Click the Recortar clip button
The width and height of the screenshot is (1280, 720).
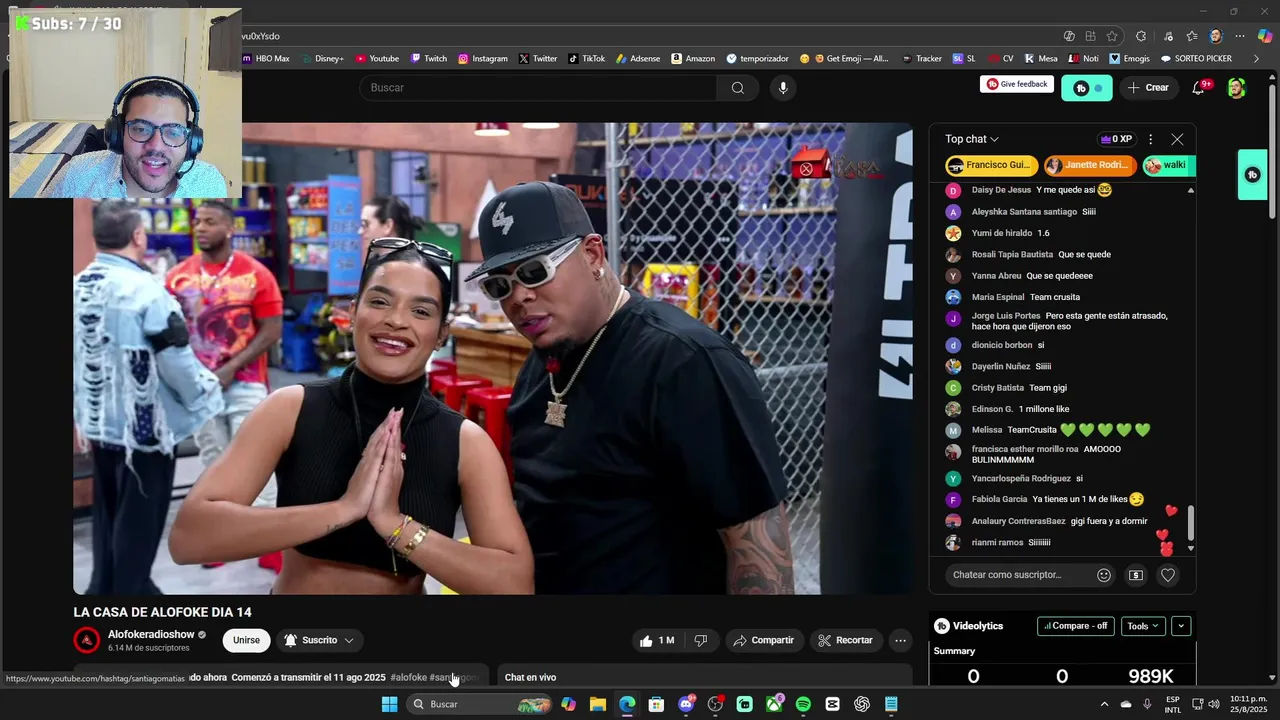point(846,640)
